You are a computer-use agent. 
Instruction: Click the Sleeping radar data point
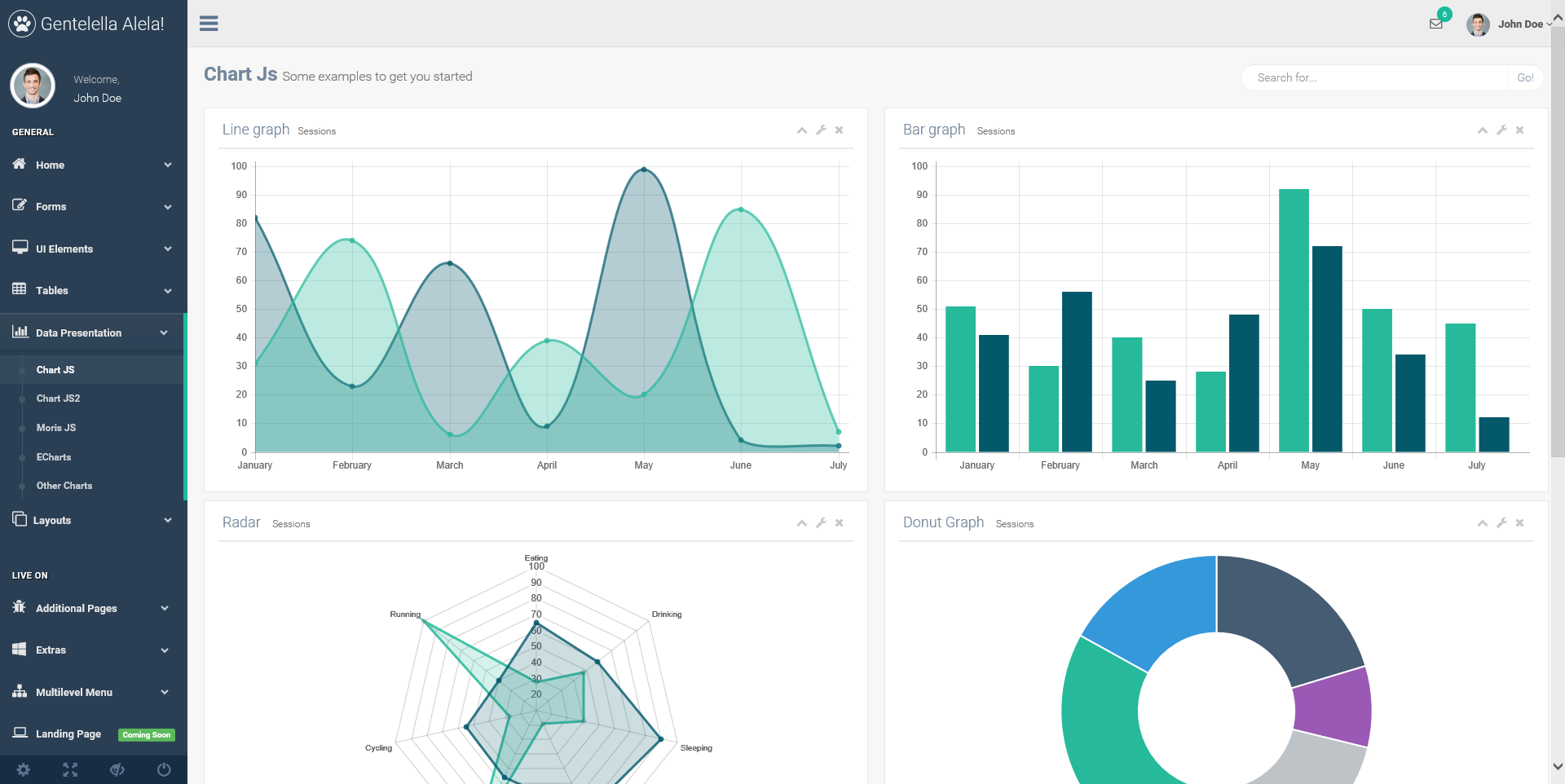661,739
